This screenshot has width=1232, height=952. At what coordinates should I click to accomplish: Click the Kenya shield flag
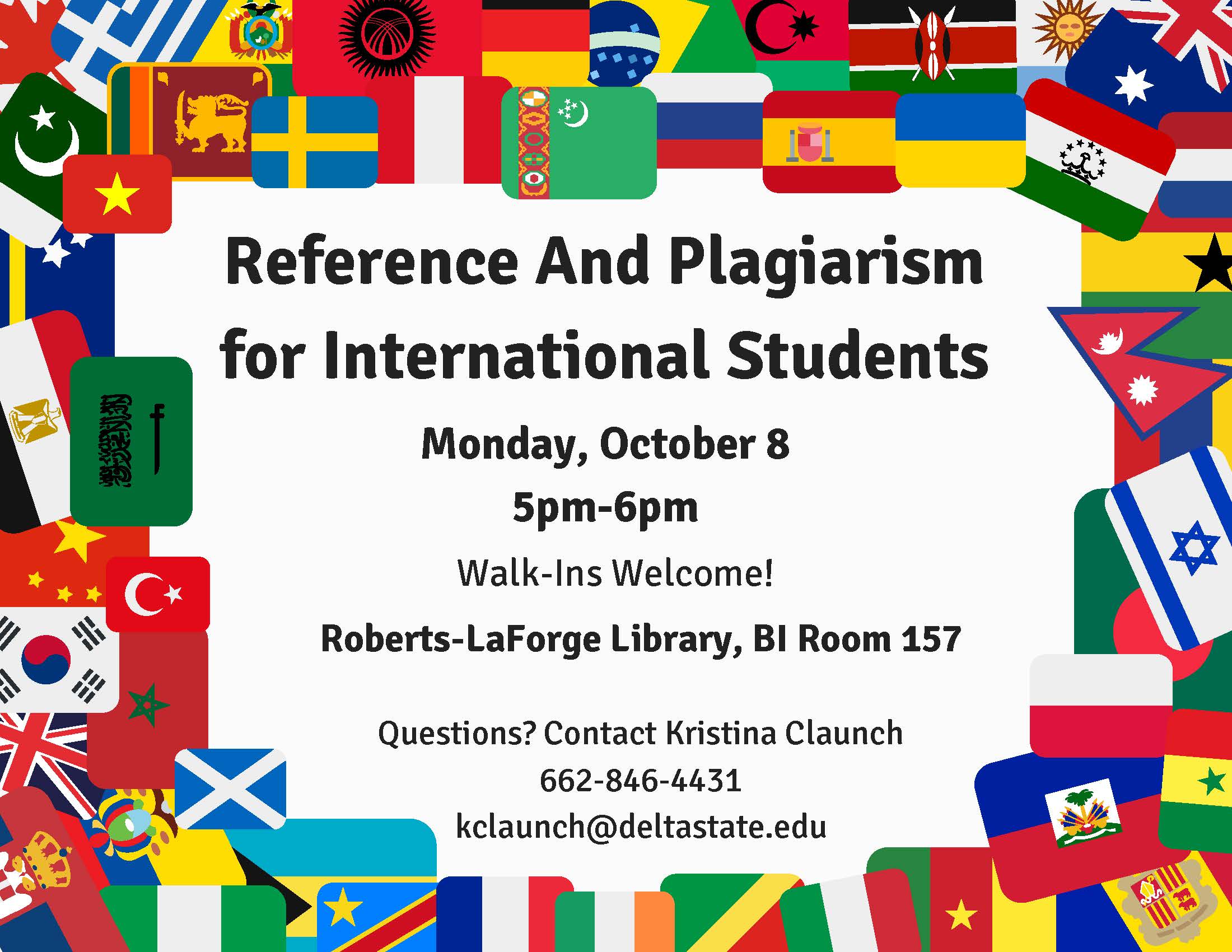click(x=932, y=48)
